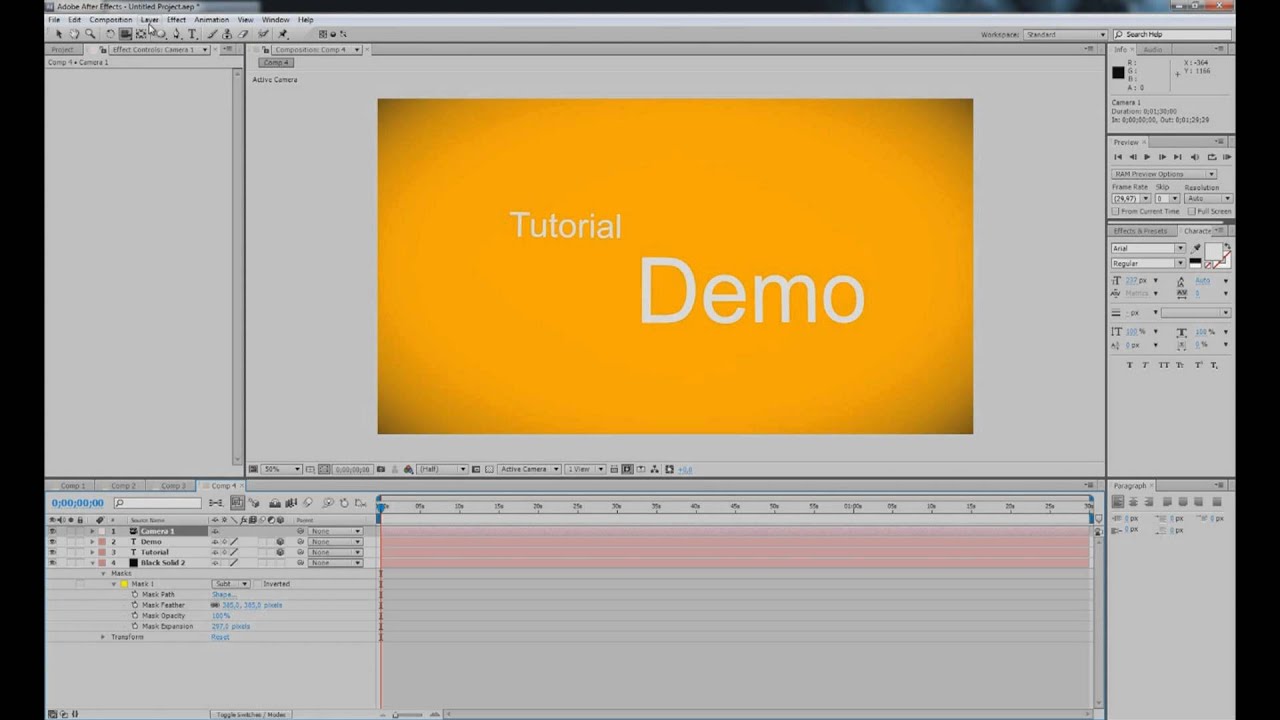Open the Arial font family dropdown
The height and width of the screenshot is (720, 1280).
(x=1180, y=248)
